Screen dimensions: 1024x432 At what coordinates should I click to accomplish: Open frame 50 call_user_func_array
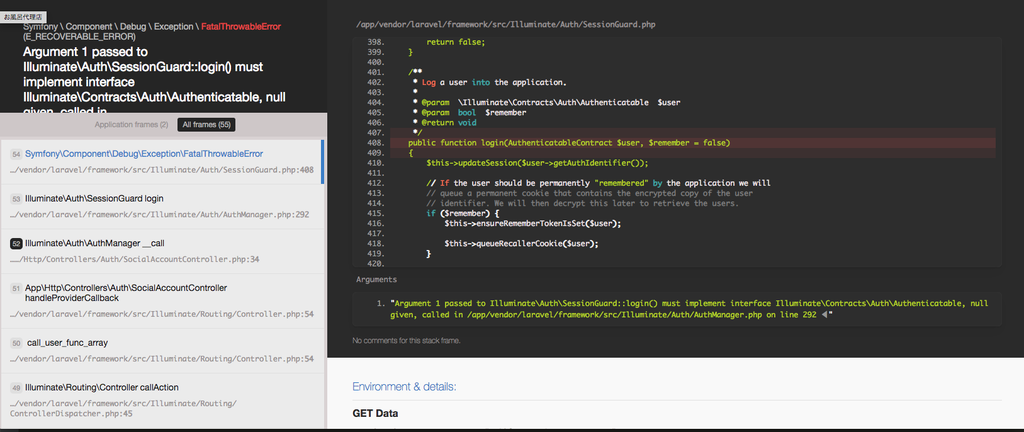click(x=163, y=350)
